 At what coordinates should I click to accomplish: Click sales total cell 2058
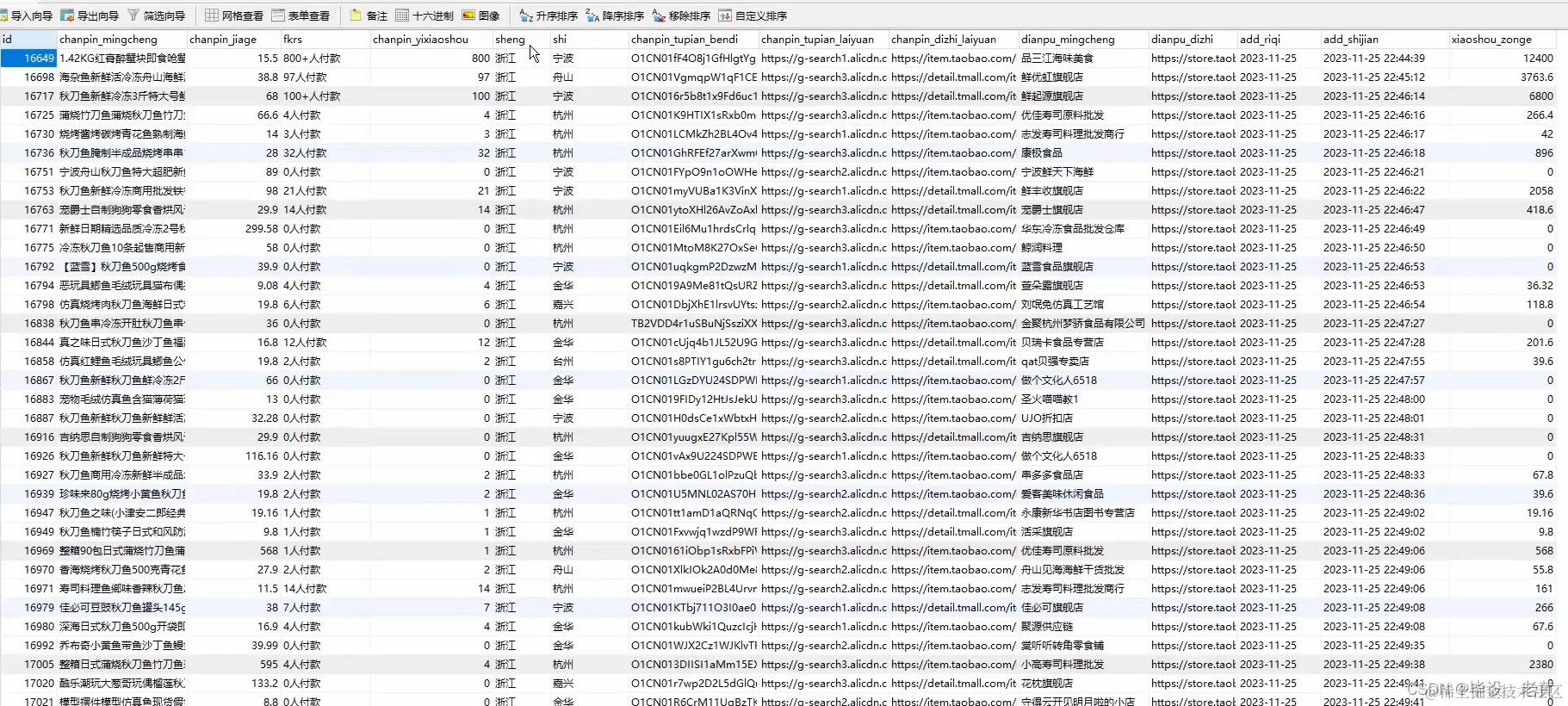pos(1503,190)
